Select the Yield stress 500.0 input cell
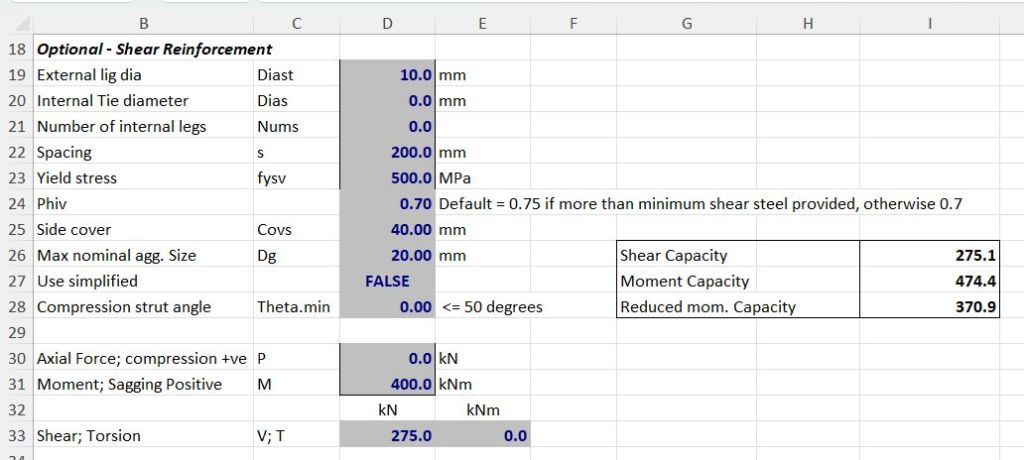The width and height of the screenshot is (1024, 460). tap(387, 178)
